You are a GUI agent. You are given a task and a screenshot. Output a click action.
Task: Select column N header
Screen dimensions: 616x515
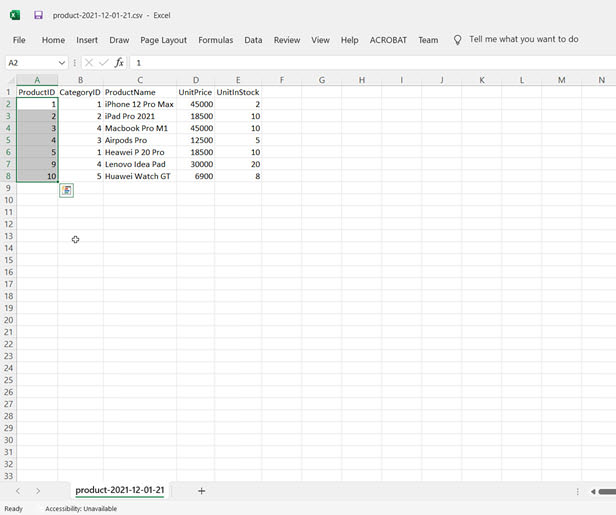pos(601,80)
